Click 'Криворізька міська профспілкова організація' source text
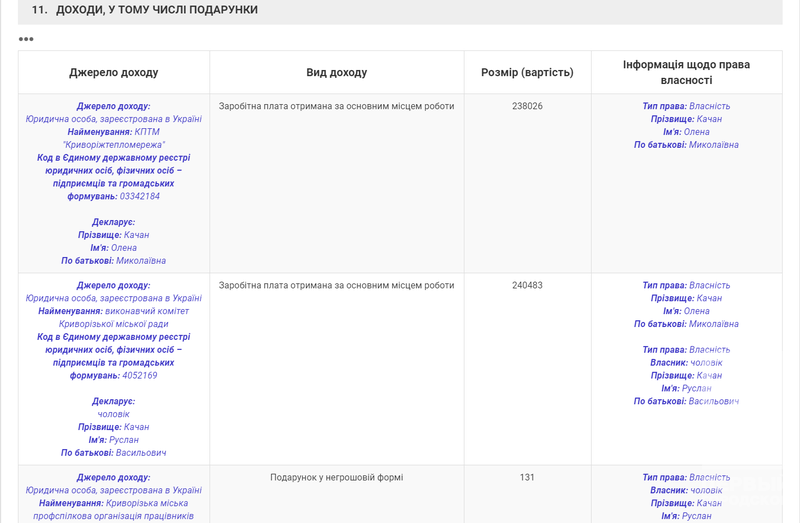Image resolution: width=800 pixels, height=523 pixels. 113,509
